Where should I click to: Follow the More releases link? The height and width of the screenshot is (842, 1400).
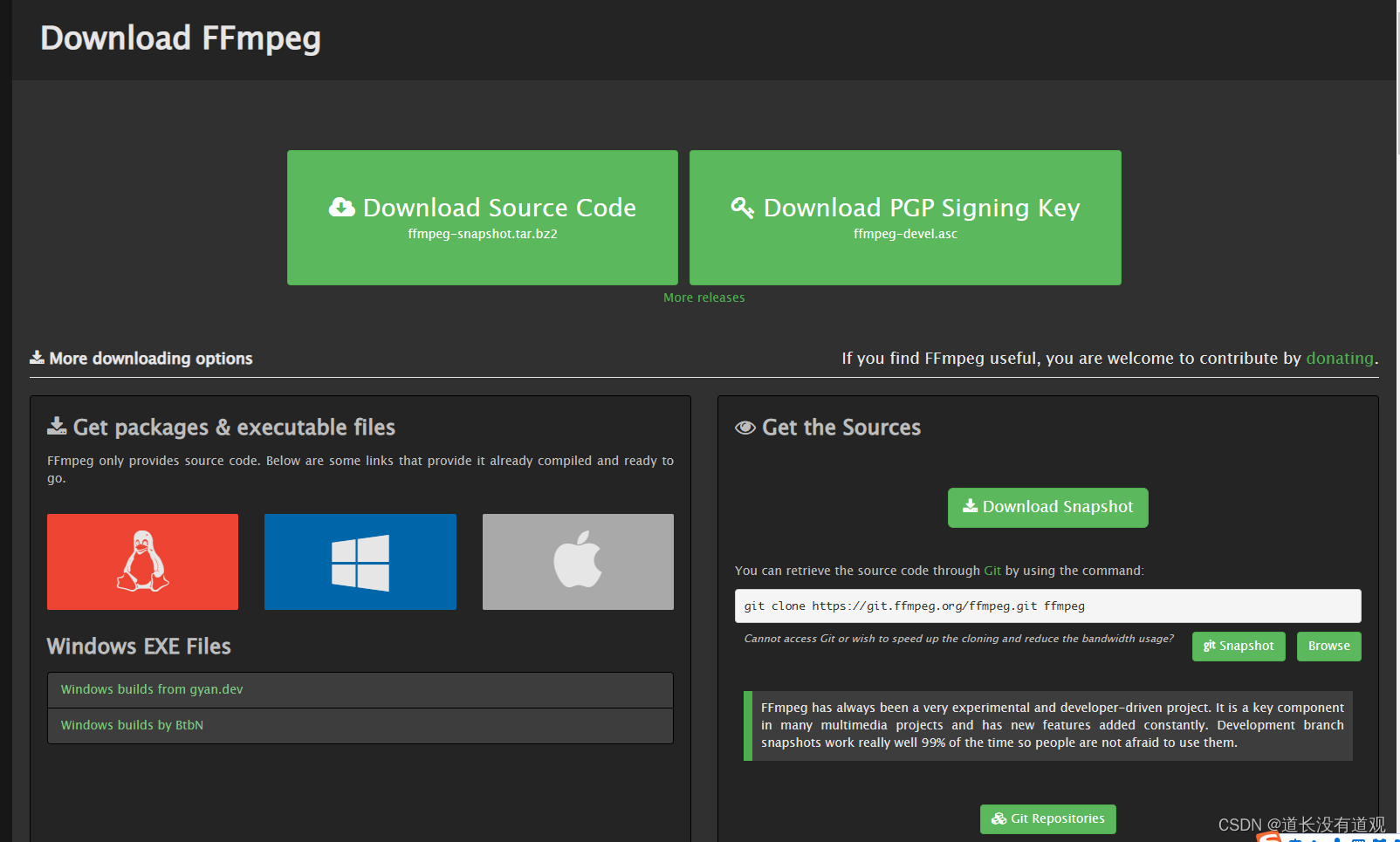point(704,298)
